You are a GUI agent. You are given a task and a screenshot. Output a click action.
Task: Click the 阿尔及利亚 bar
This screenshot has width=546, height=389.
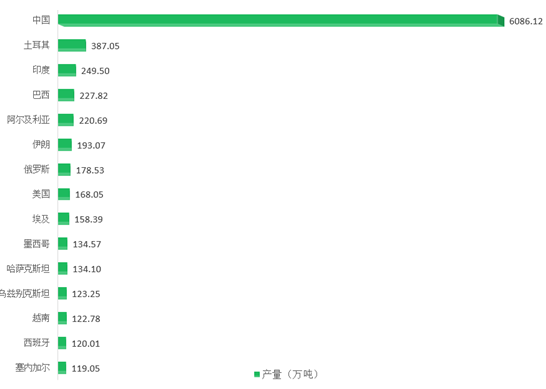66,120
